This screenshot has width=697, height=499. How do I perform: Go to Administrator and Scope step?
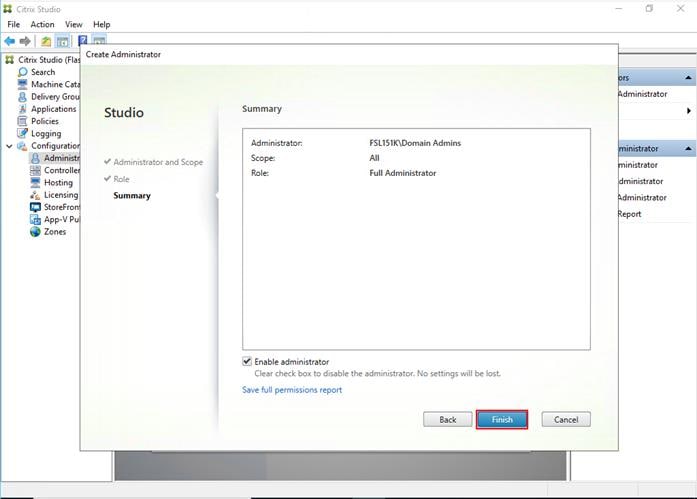pyautogui.click(x=158, y=162)
